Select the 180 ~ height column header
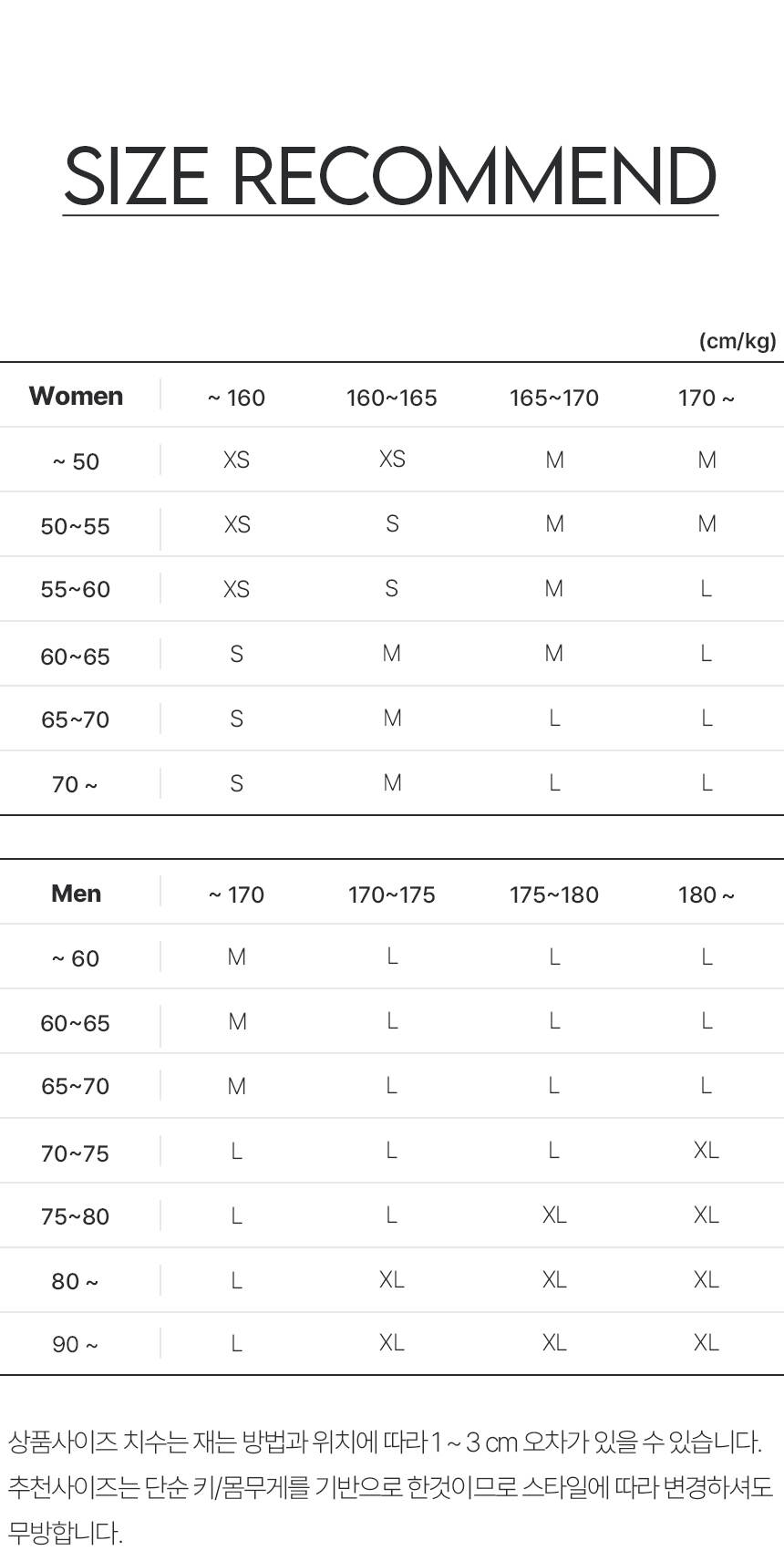The height and width of the screenshot is (1551, 784). 706,894
